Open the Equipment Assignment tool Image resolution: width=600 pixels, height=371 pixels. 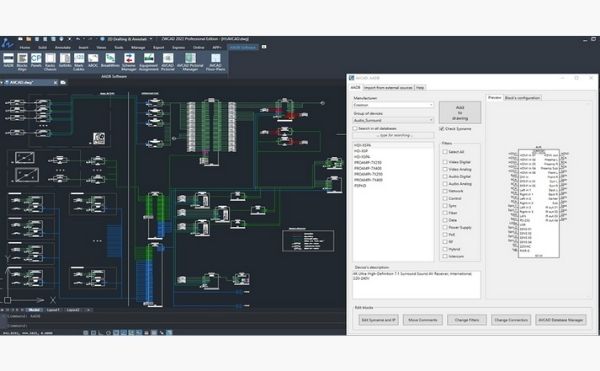tap(148, 62)
